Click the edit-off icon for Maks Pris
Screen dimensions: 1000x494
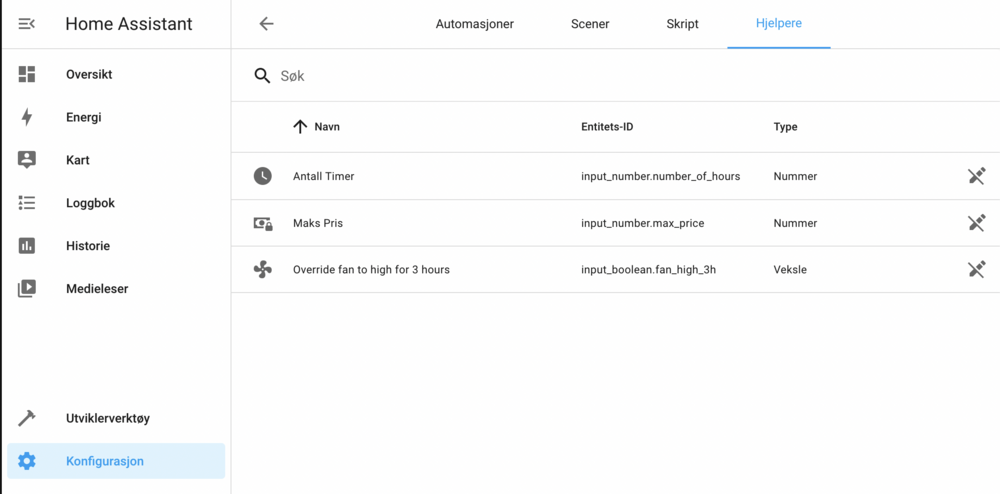(976, 223)
